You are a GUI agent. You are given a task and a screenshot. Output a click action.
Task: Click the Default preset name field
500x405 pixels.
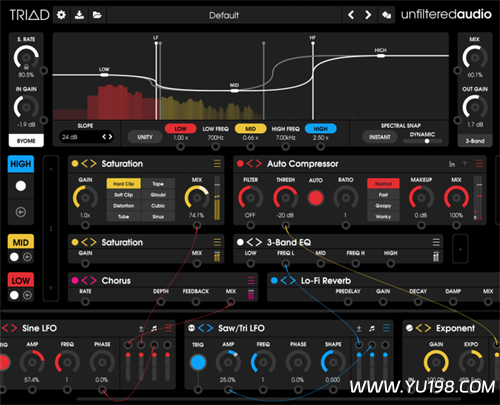pos(224,15)
